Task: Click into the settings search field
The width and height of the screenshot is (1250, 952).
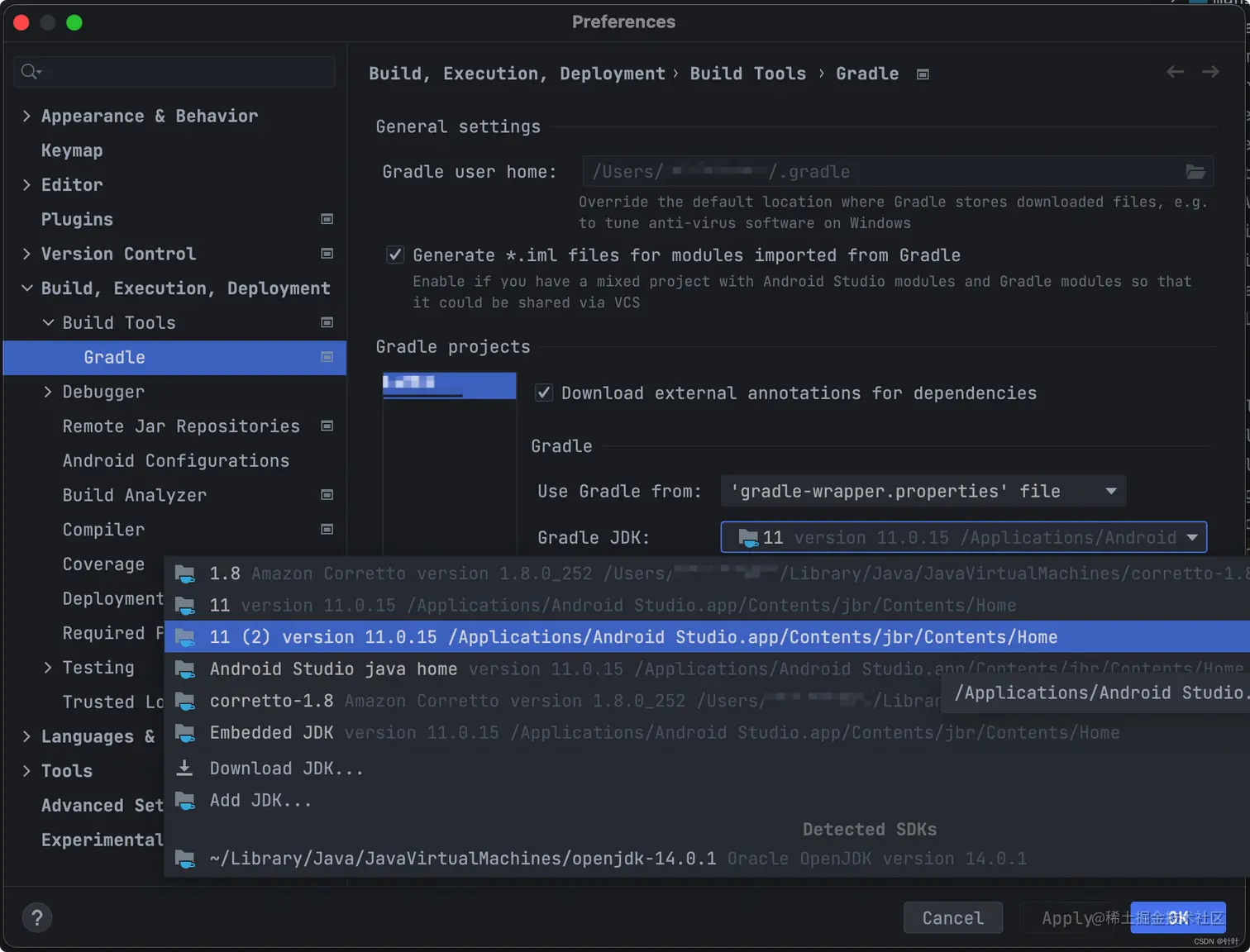Action: [174, 72]
